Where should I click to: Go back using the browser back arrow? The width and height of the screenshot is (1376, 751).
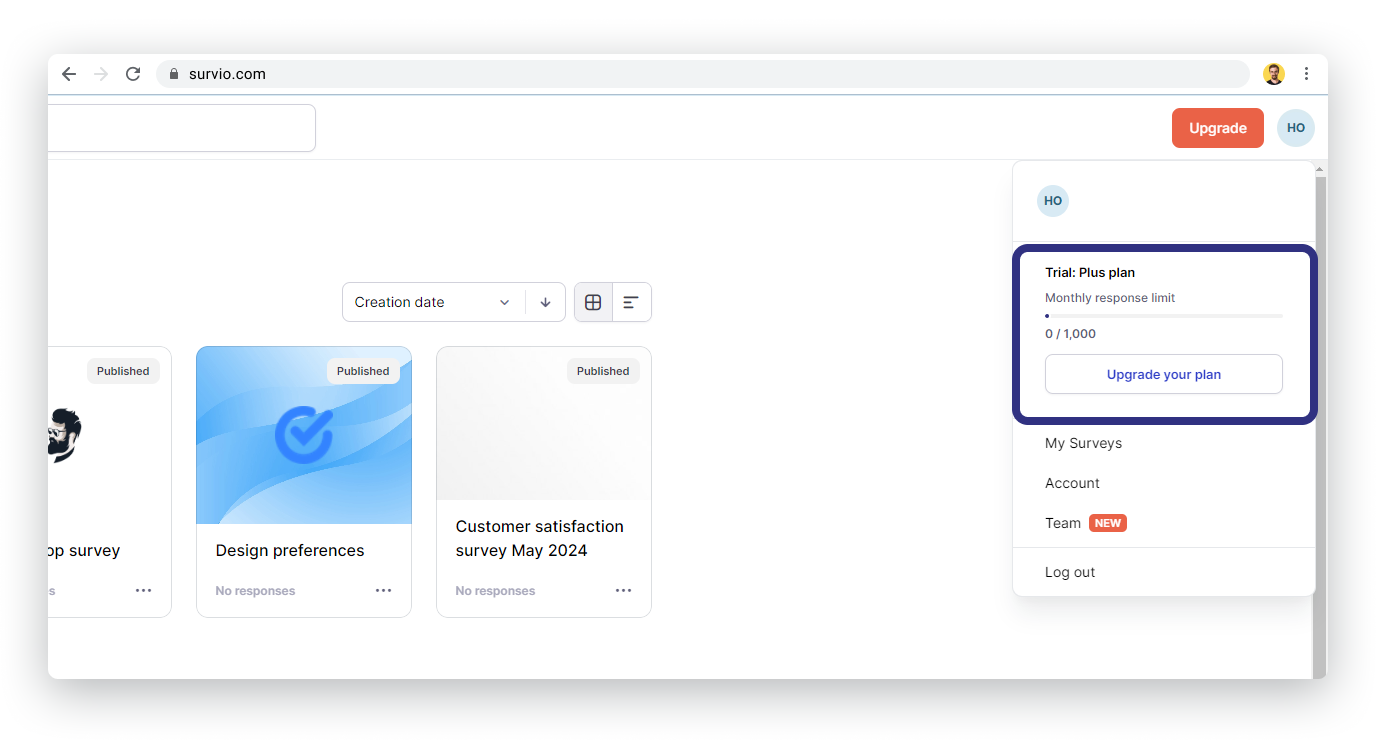(x=69, y=74)
